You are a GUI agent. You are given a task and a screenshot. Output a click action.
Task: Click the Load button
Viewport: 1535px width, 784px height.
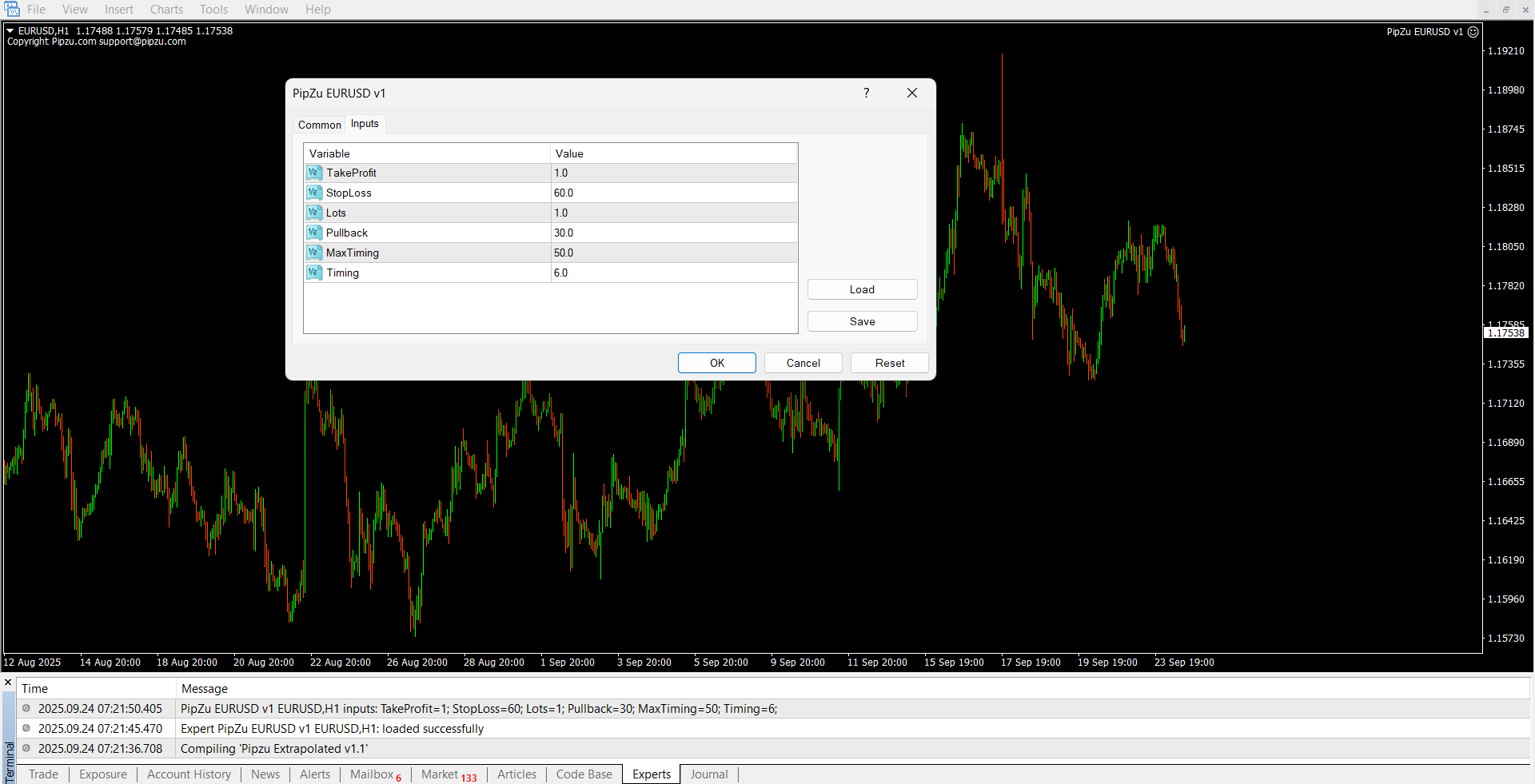(x=862, y=289)
